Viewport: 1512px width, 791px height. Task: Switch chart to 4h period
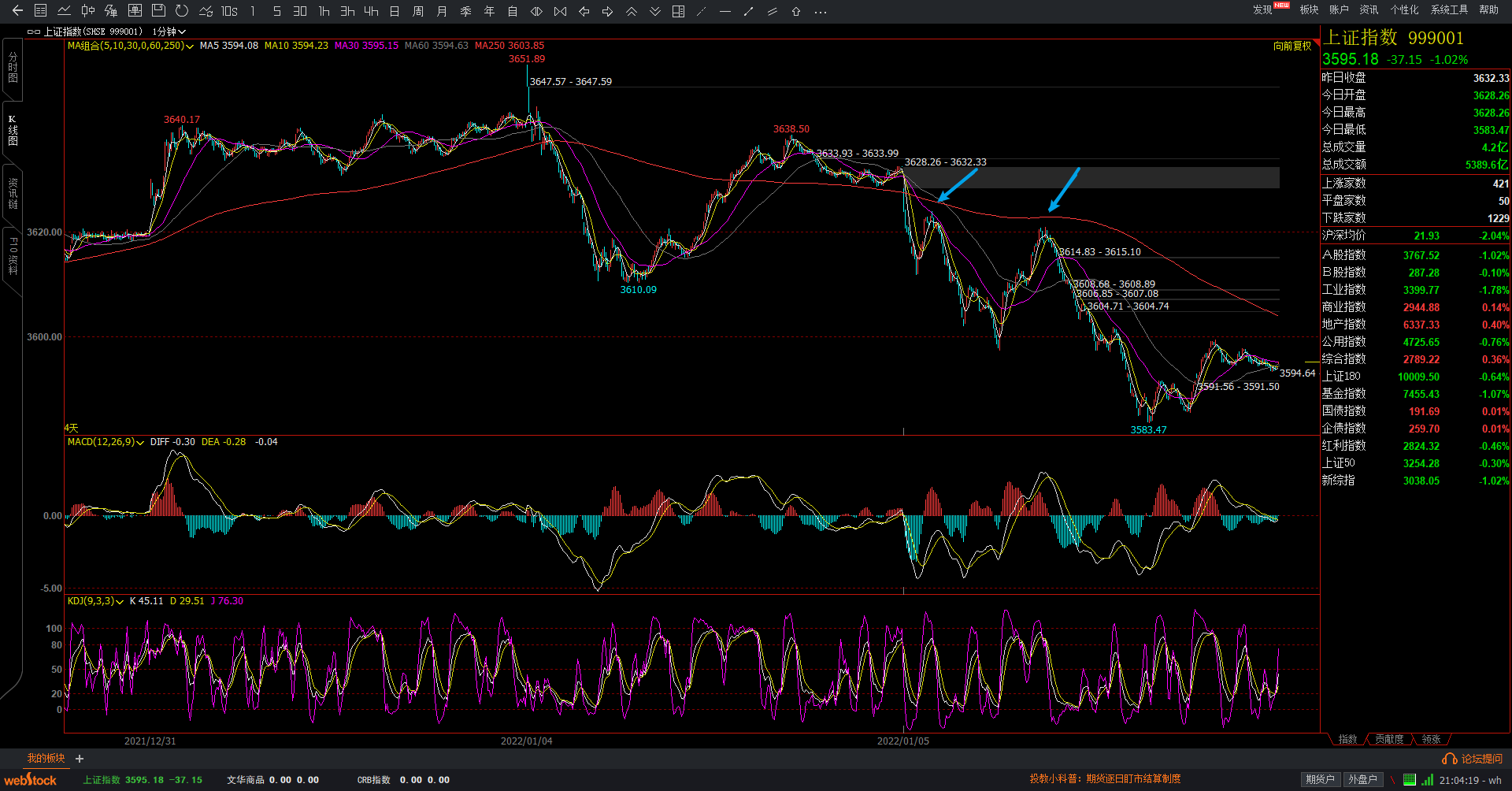click(x=371, y=11)
